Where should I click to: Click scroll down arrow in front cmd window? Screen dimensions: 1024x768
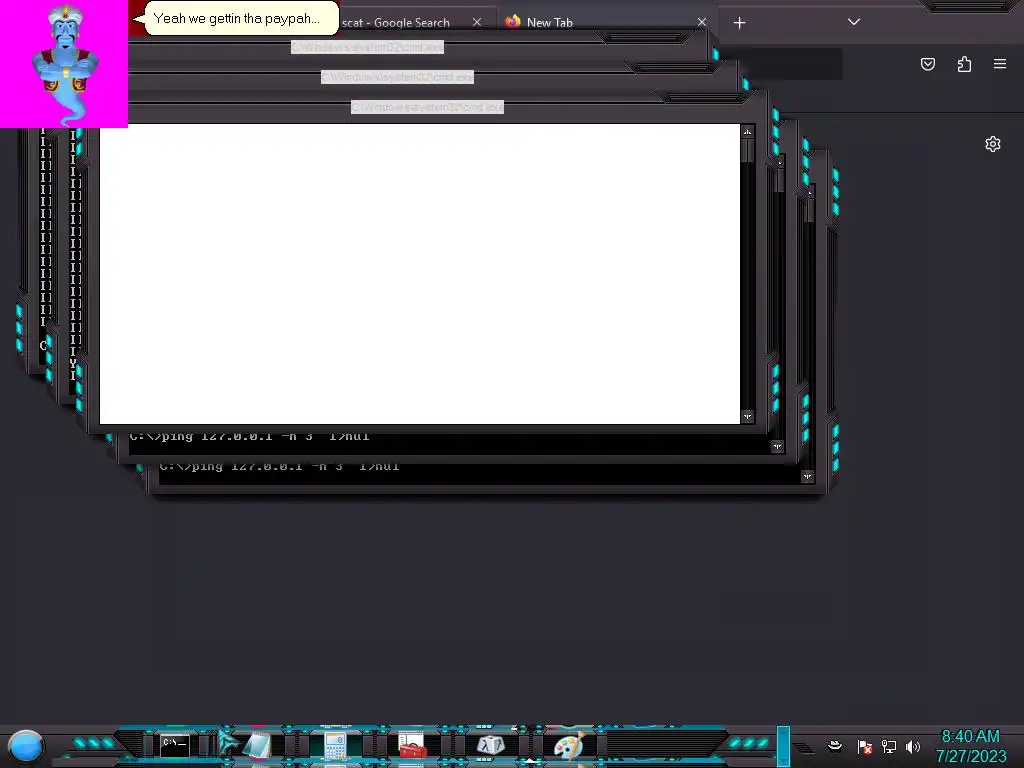tap(747, 416)
